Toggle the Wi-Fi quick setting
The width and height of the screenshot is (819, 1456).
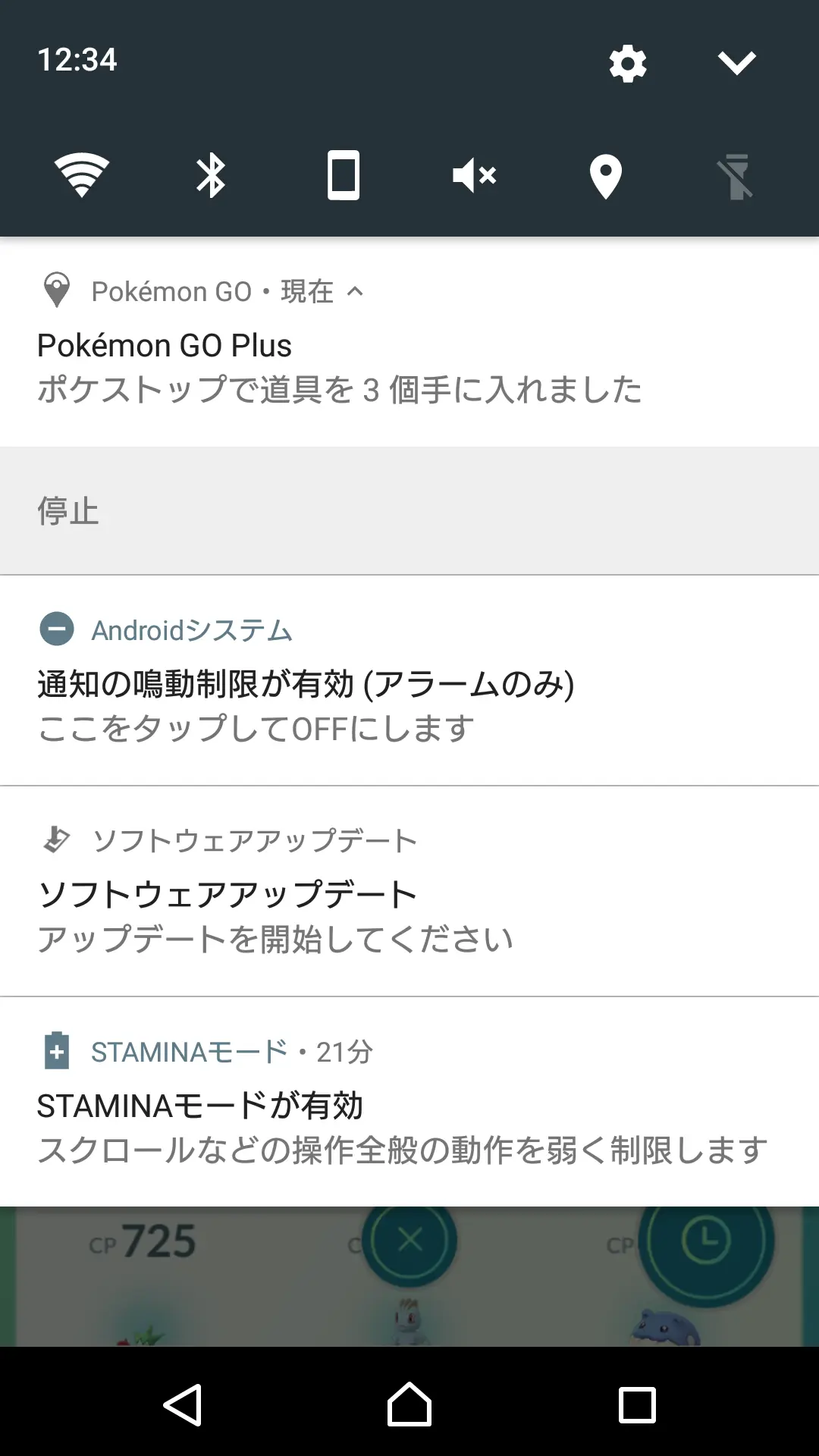point(82,175)
